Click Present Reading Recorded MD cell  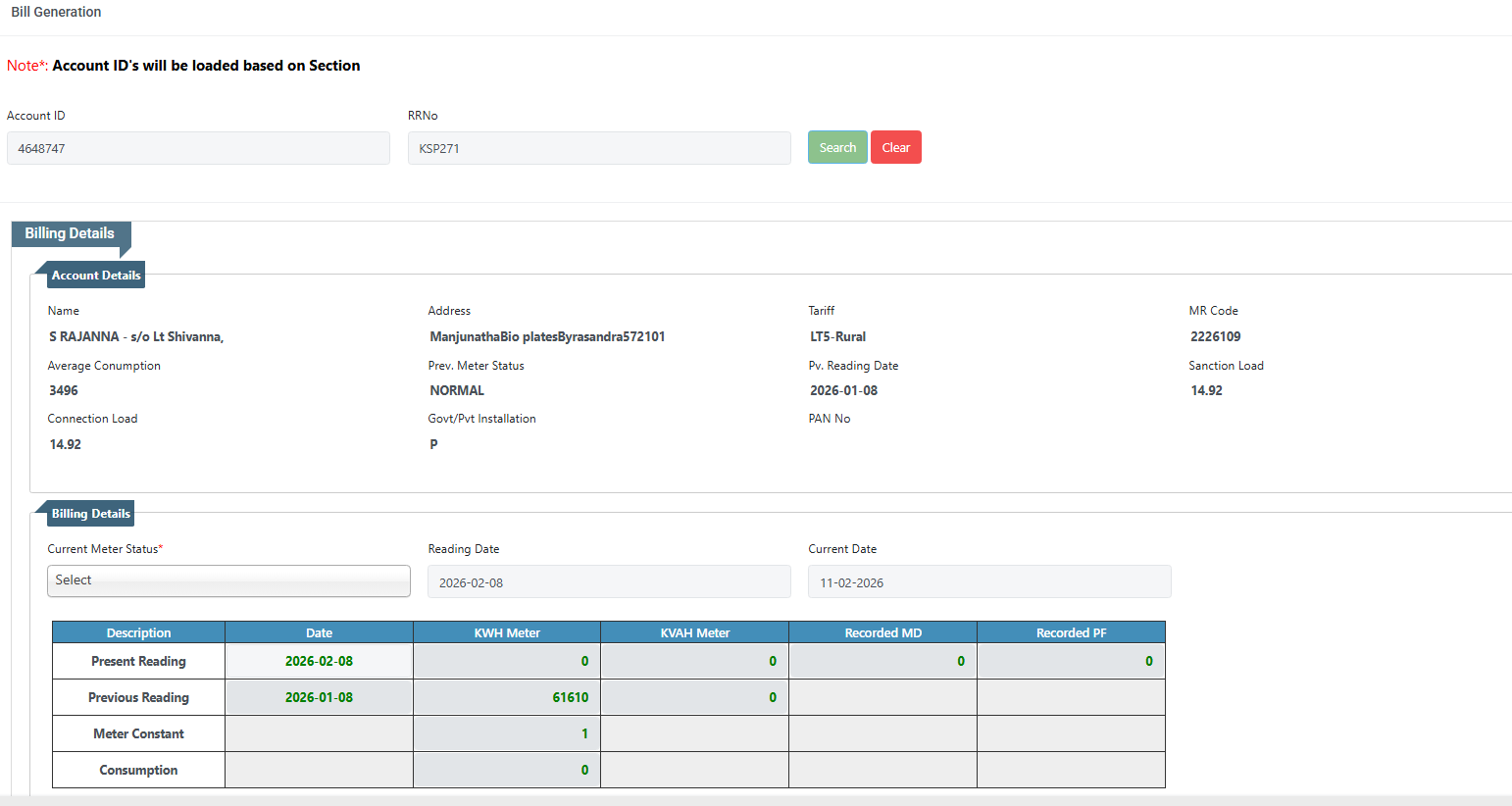(x=882, y=662)
